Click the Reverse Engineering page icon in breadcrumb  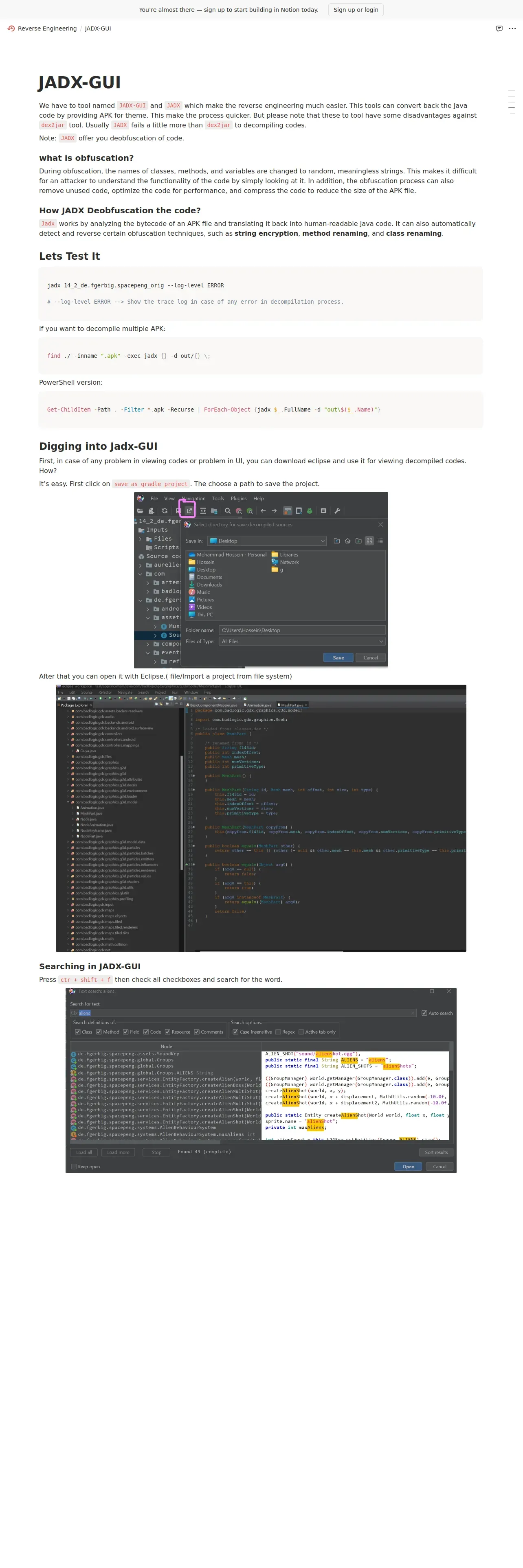[11, 28]
